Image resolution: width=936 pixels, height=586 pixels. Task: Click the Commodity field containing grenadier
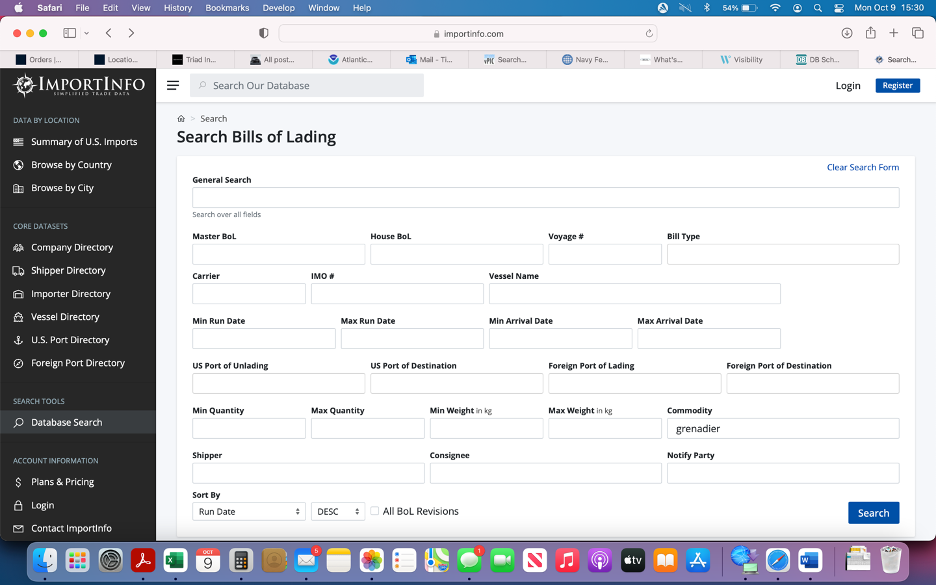coord(783,428)
